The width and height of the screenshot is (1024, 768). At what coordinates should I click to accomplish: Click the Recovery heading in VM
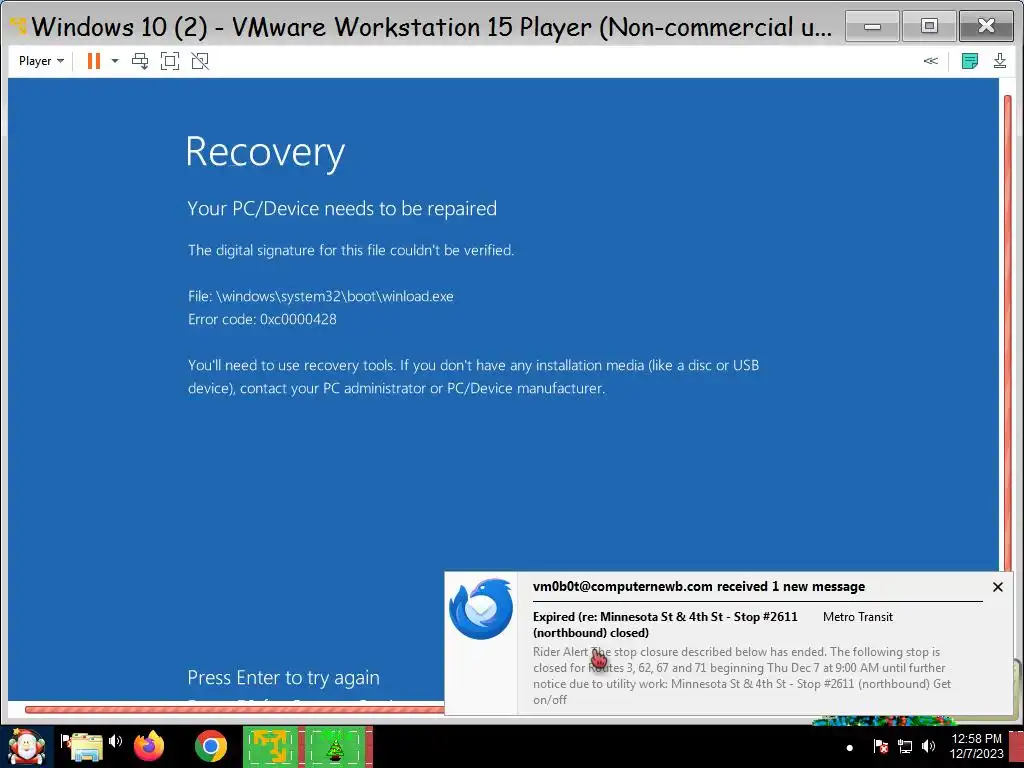pyautogui.click(x=265, y=153)
